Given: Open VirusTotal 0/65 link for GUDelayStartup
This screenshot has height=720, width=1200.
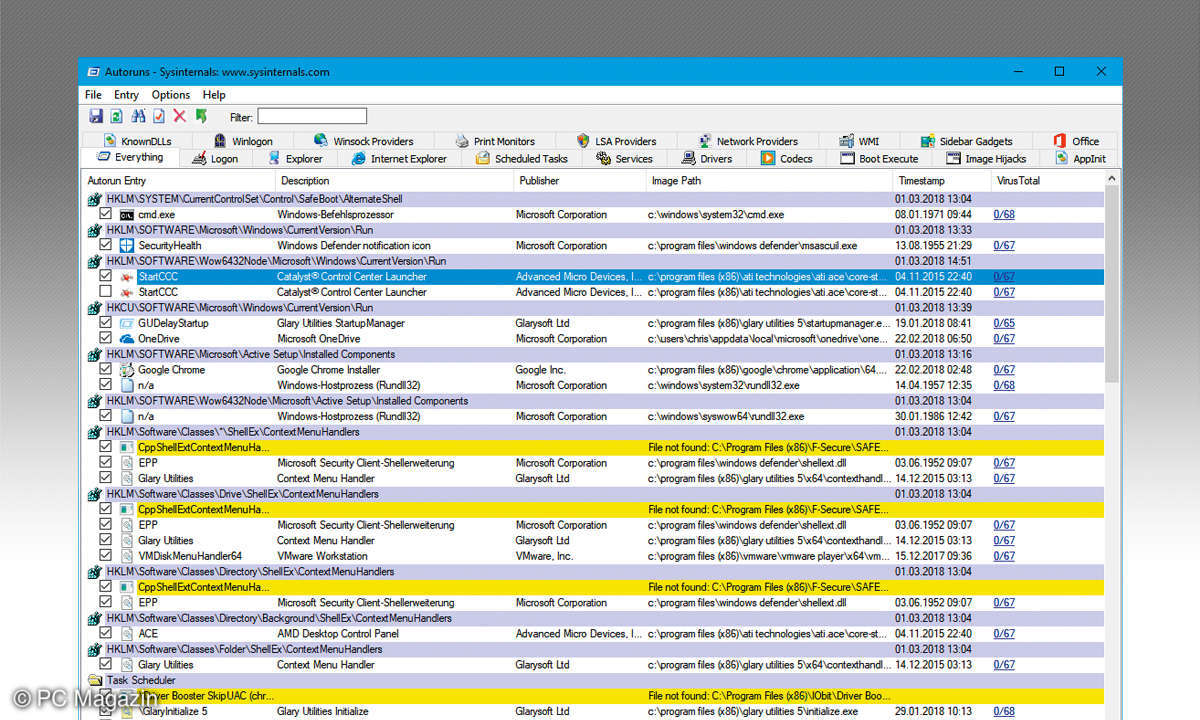Looking at the screenshot, I should (1004, 324).
